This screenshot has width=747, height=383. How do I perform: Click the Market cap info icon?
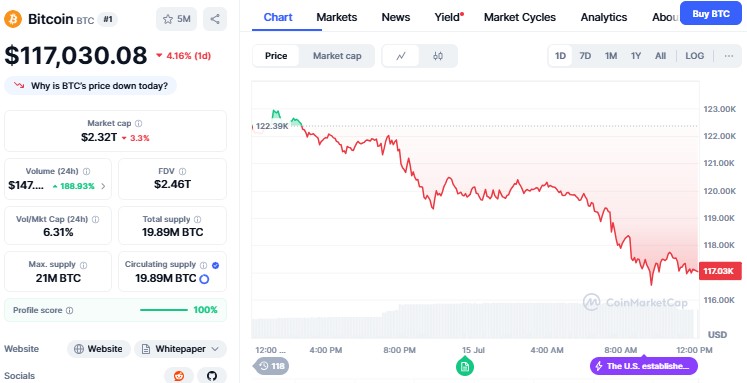coord(138,123)
